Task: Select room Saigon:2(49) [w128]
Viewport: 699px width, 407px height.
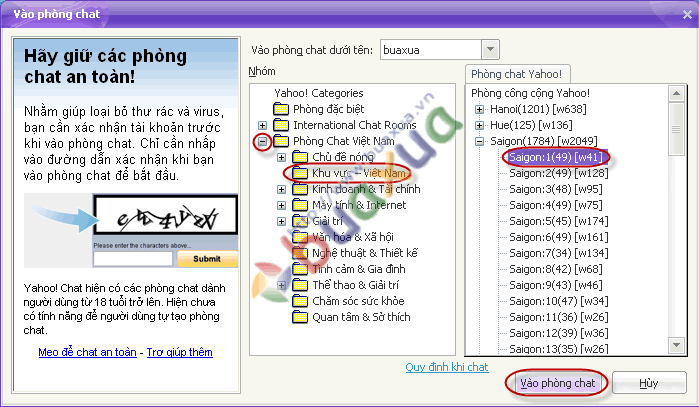Action: 559,173
